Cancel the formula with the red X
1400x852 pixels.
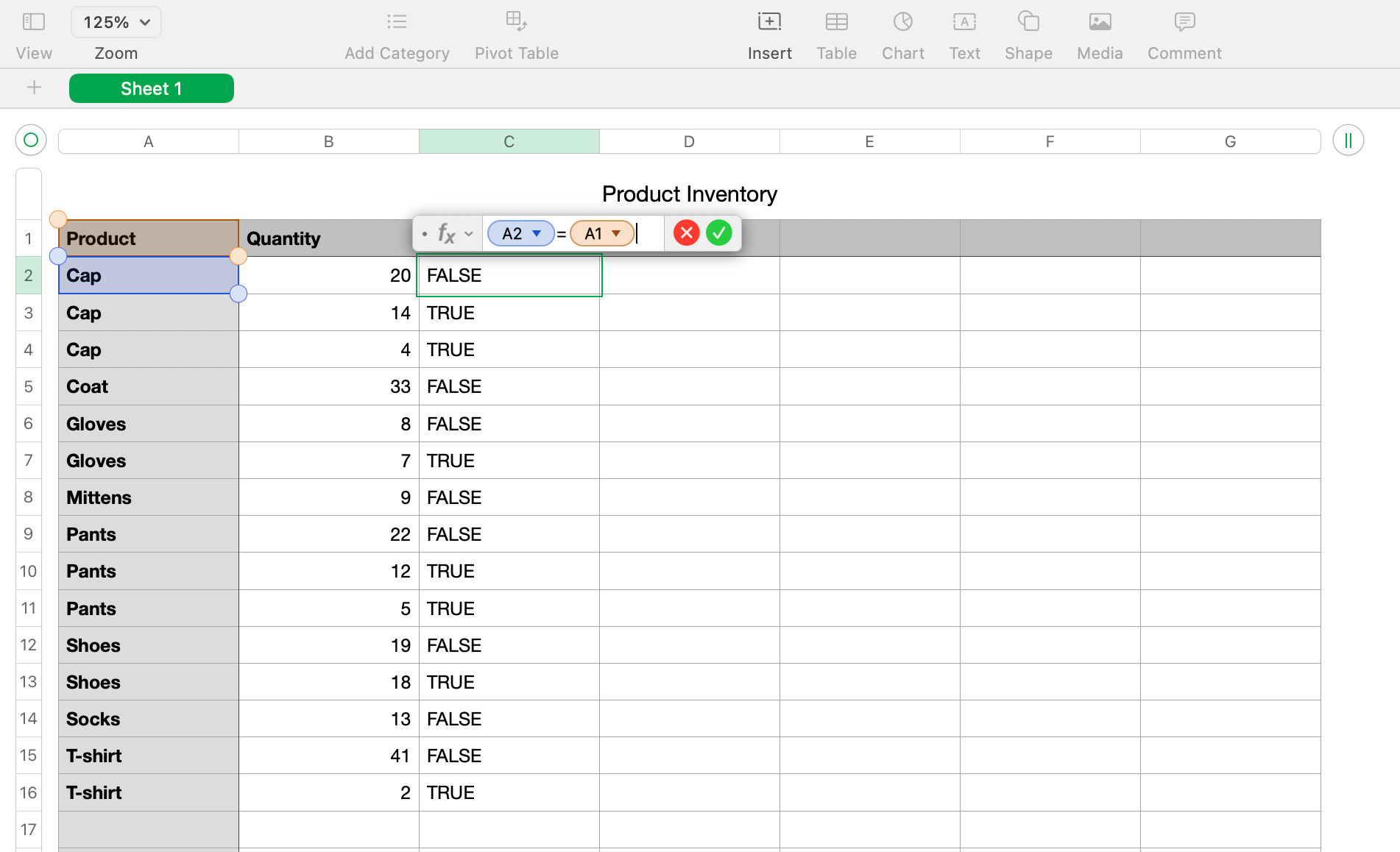[x=686, y=232]
